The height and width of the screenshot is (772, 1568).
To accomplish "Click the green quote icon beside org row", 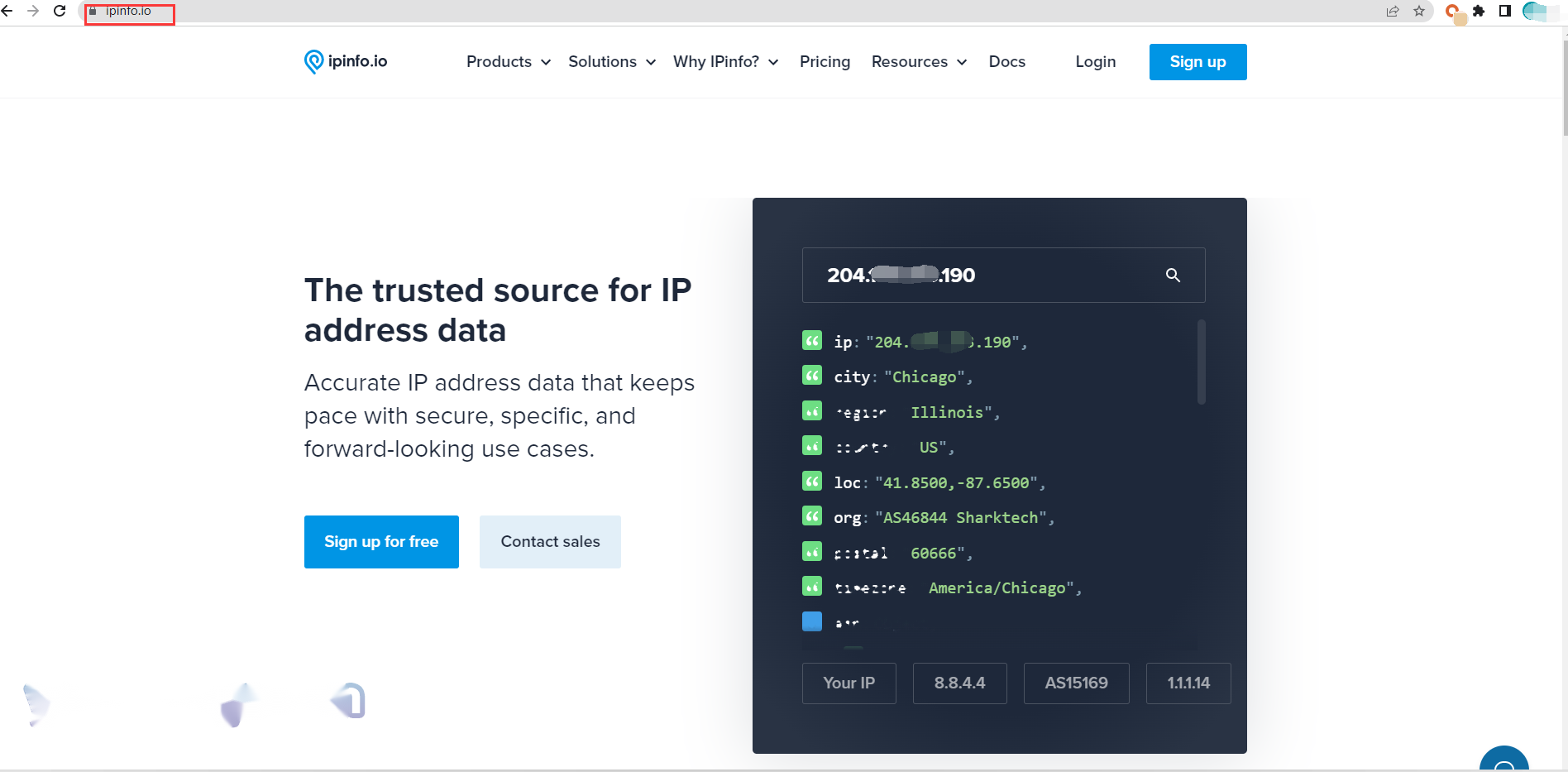I will 812,516.
